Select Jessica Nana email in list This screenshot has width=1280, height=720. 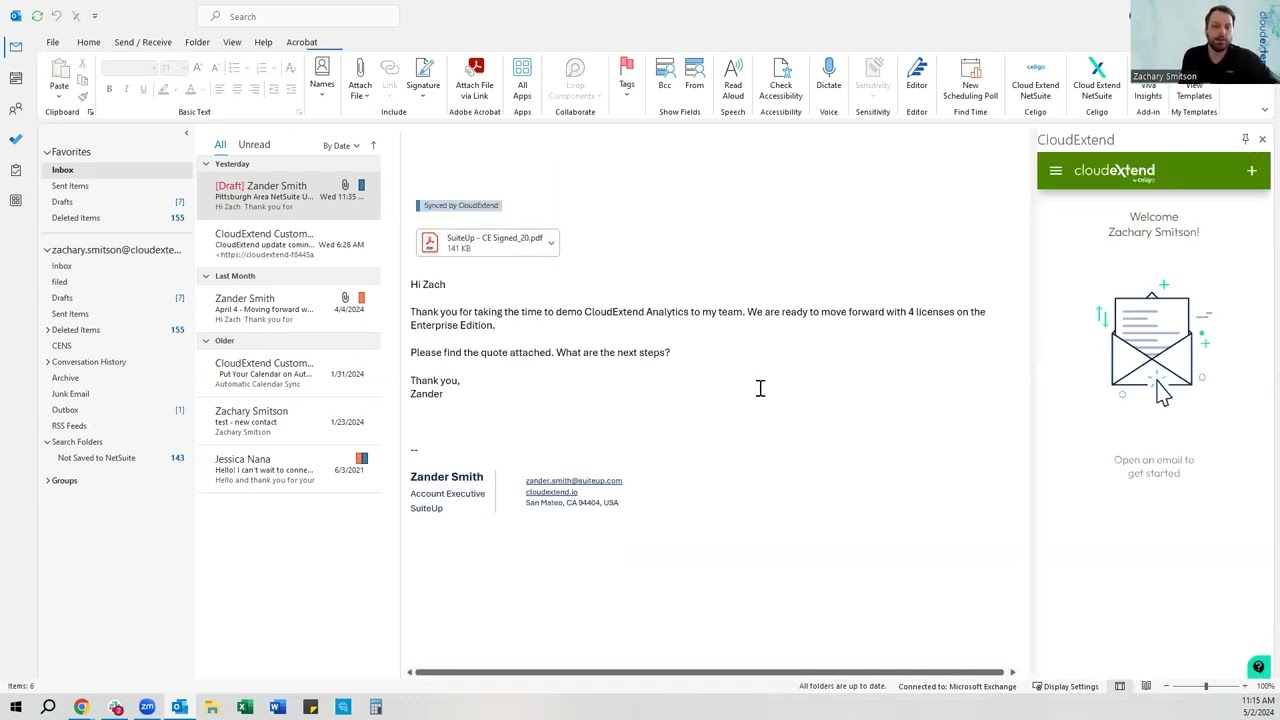(288, 469)
